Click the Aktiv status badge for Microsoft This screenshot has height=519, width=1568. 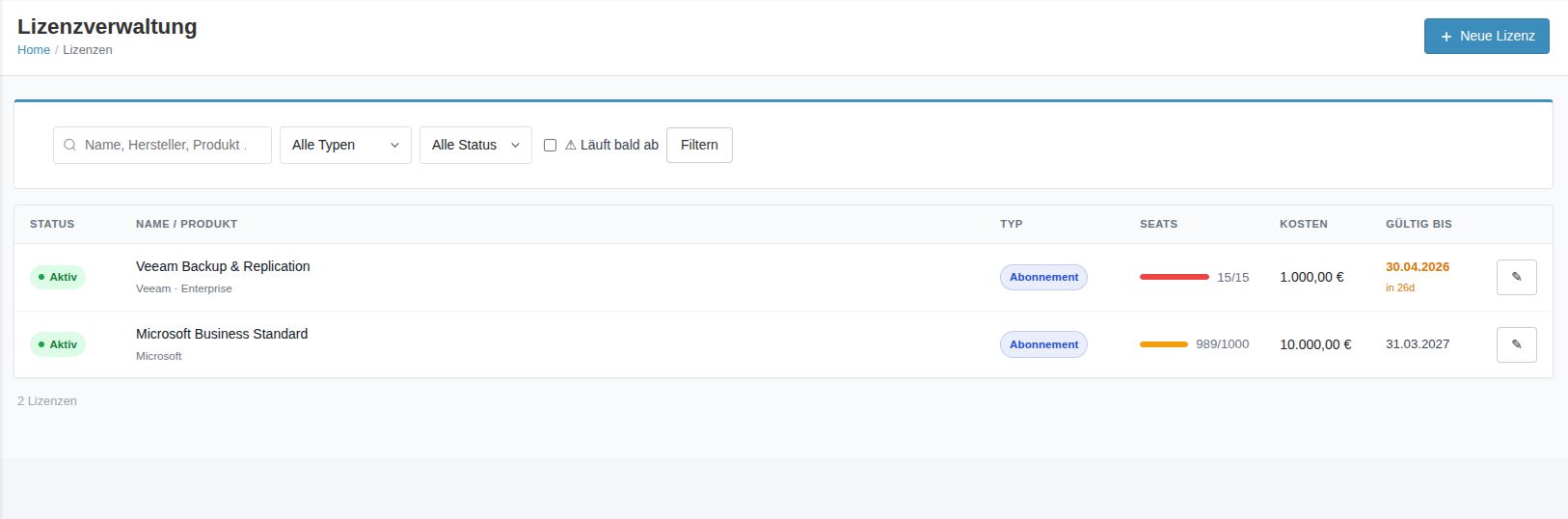point(58,344)
